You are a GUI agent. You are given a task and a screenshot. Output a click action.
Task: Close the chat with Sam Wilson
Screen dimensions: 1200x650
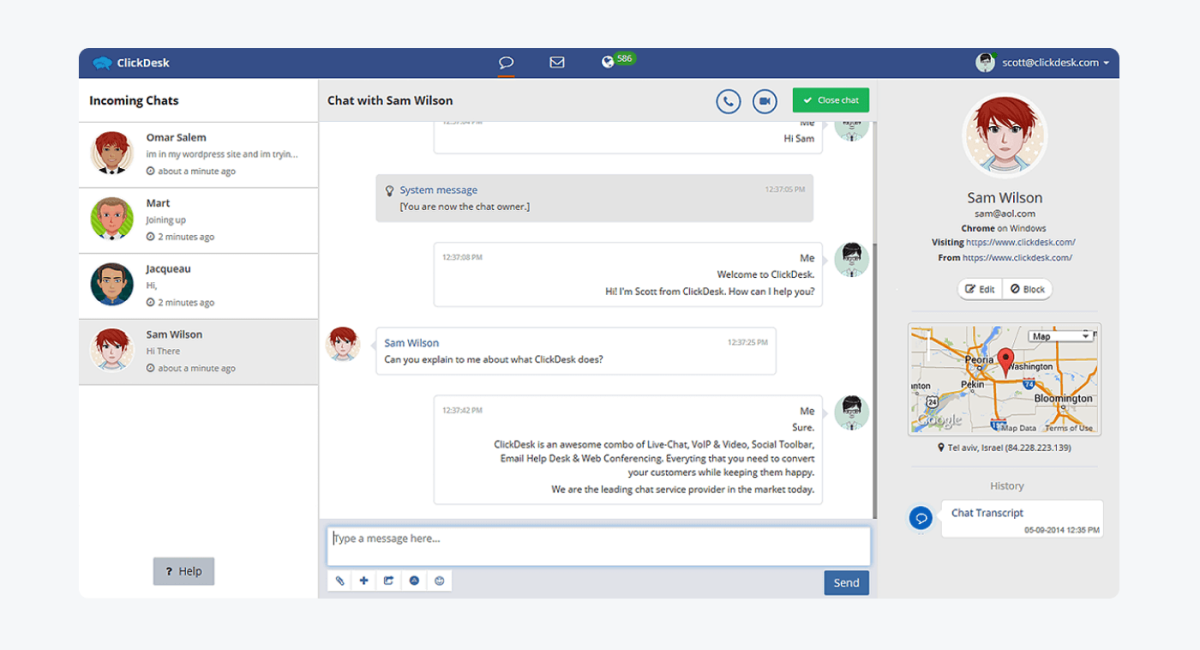830,100
